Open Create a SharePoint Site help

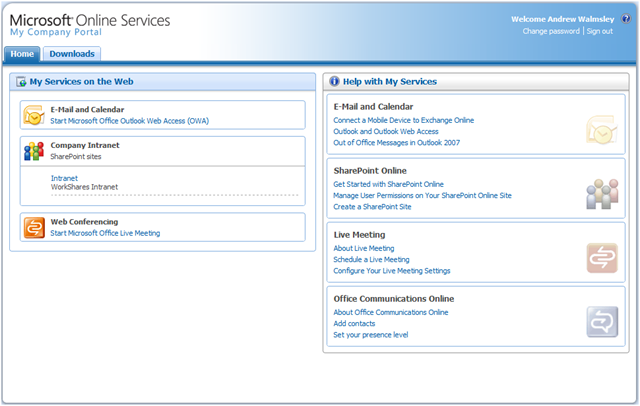pos(372,207)
